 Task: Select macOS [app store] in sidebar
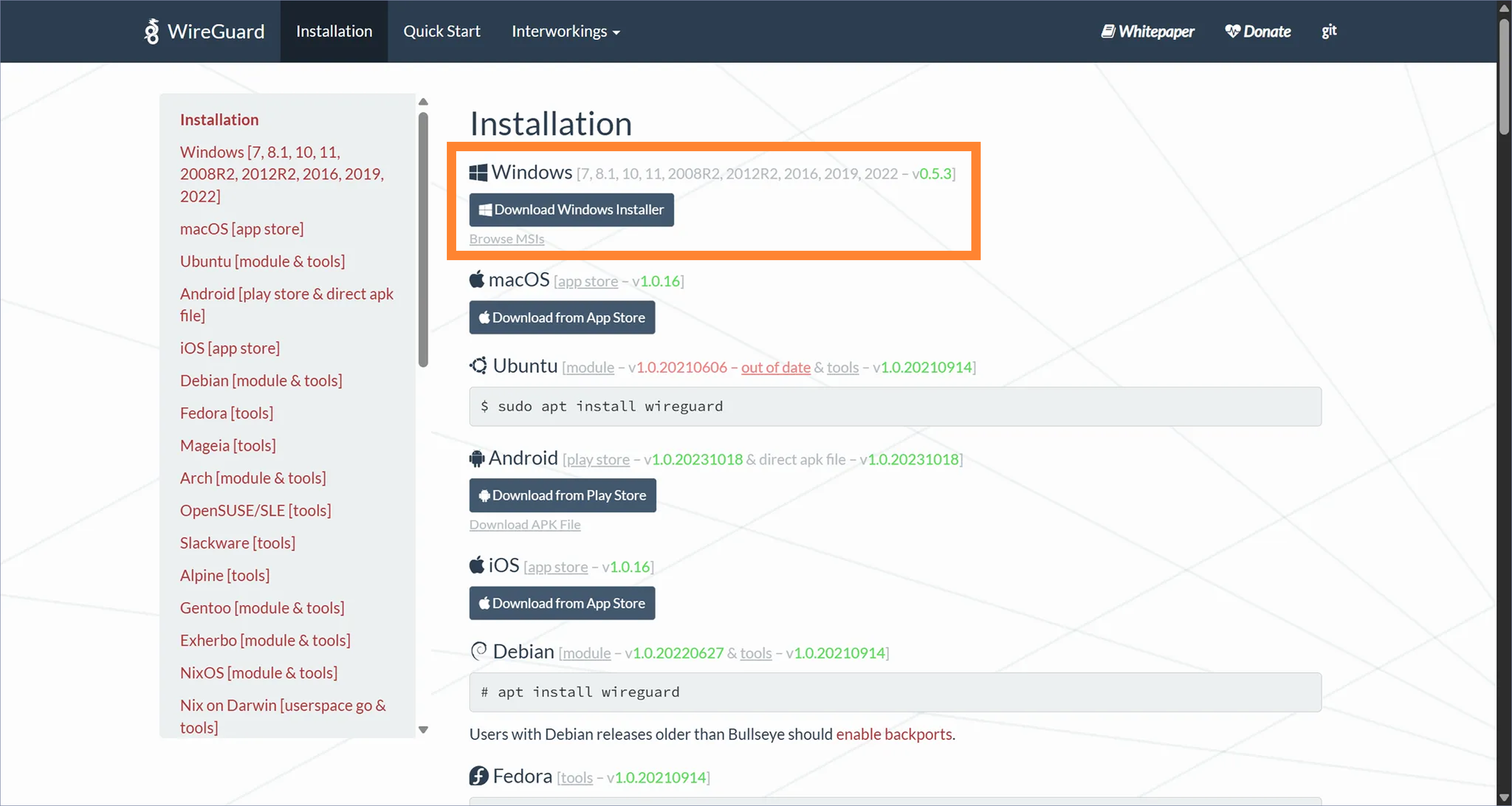[x=242, y=228]
